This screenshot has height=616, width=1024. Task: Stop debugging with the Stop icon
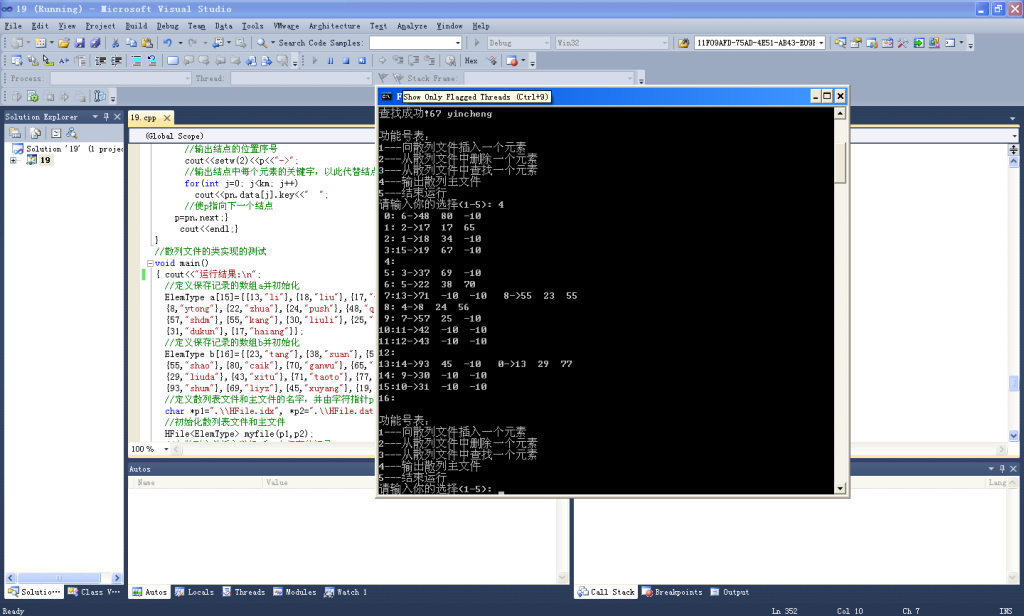point(346,61)
